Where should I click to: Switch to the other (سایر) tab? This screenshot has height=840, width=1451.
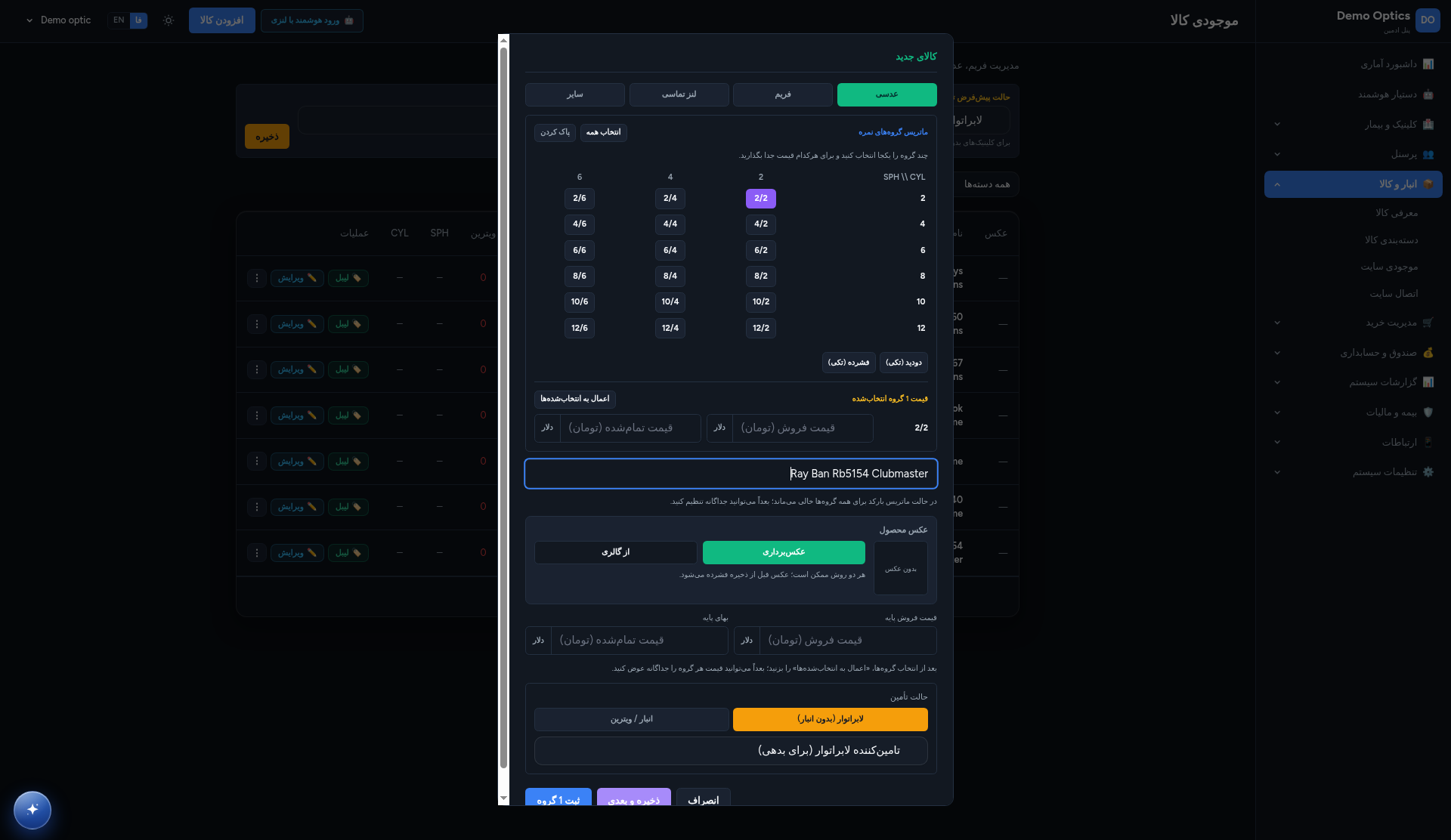[x=575, y=94]
